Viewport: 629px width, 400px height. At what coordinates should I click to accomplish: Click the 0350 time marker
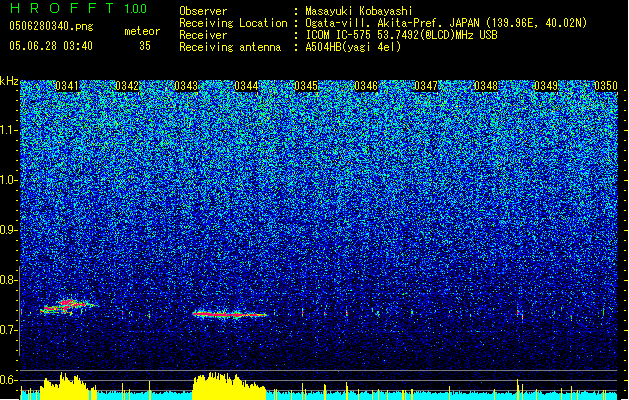[606, 86]
